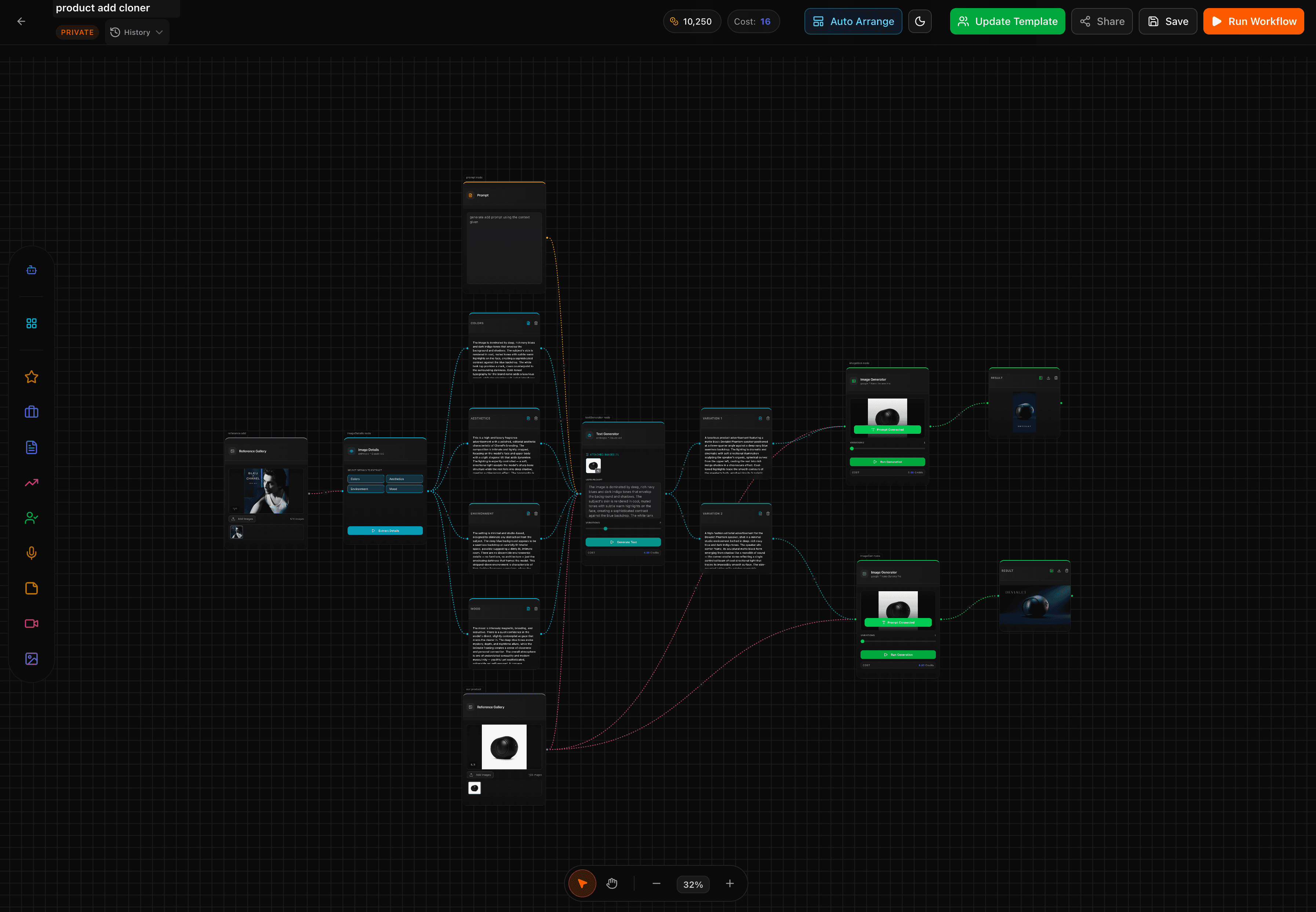Select the microphone icon in the sidebar

pos(31,553)
